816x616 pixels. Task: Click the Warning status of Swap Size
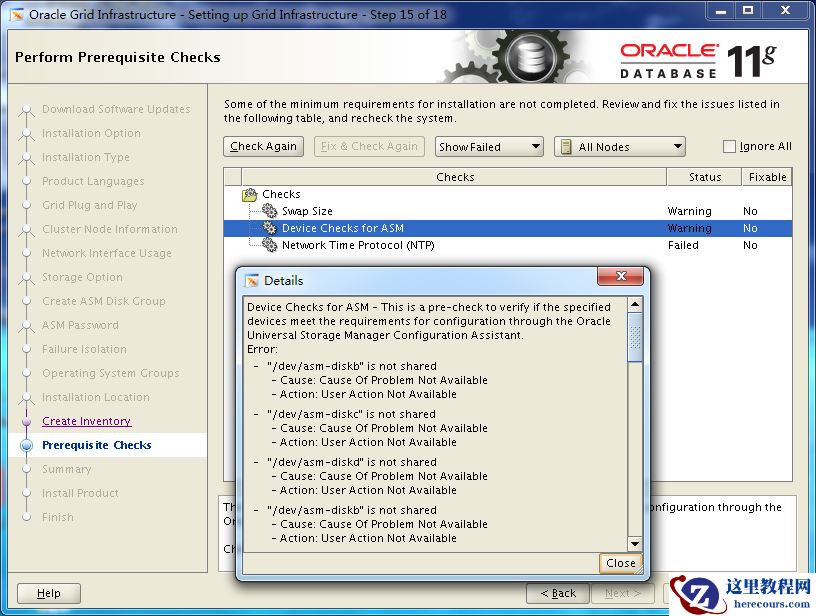[x=690, y=211]
